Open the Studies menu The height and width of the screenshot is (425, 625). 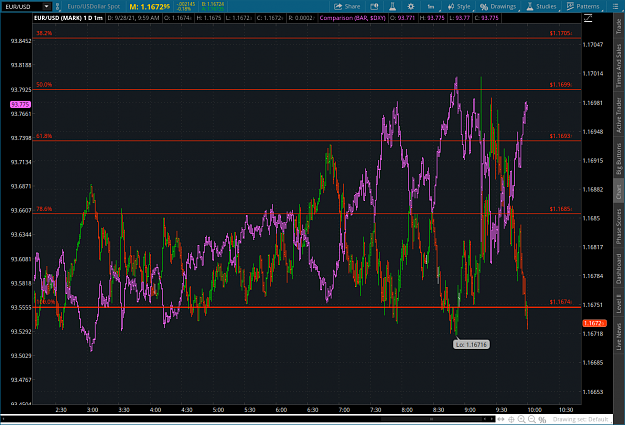coord(542,6)
